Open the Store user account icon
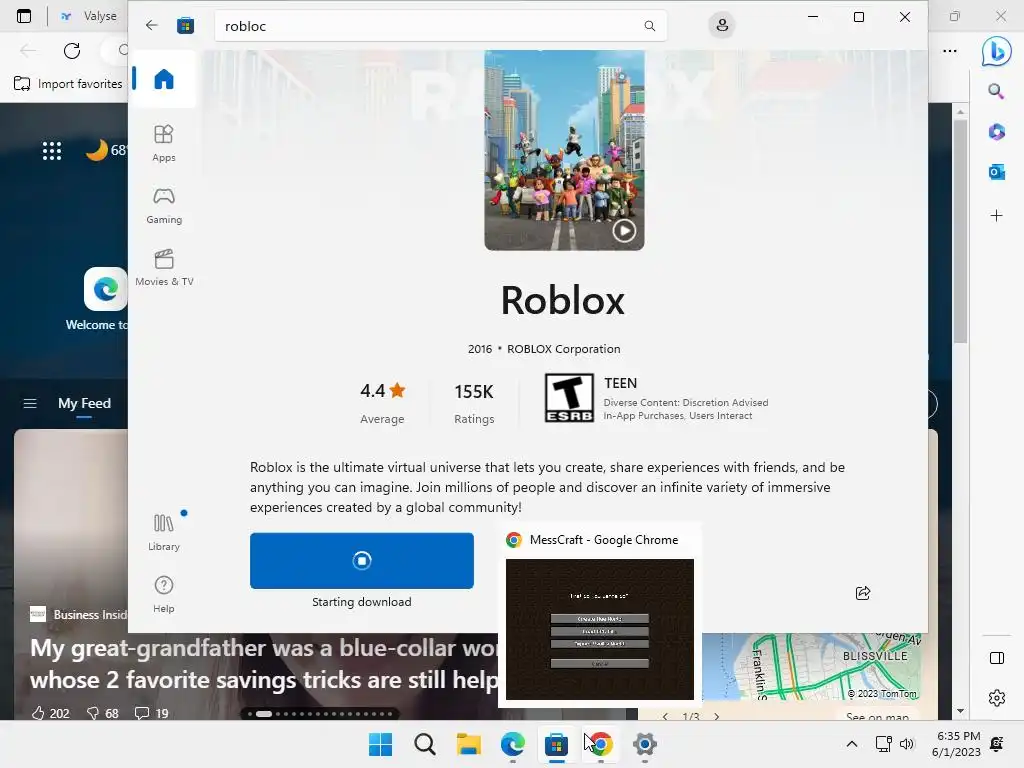 [722, 25]
